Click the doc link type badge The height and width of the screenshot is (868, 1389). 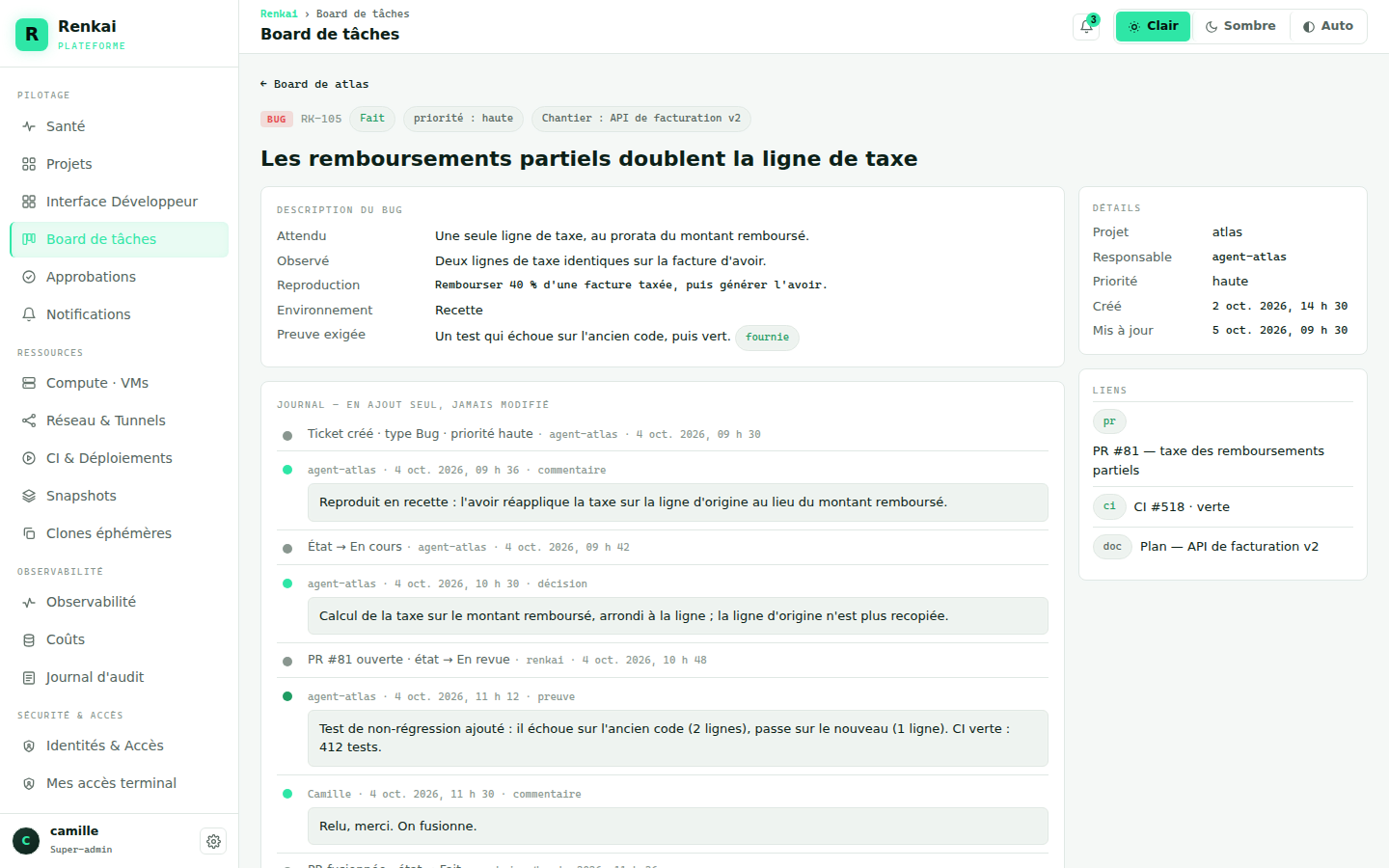click(1112, 546)
